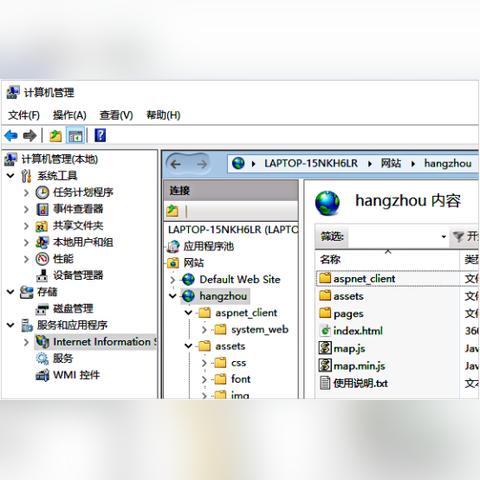Click the Device Manager icon
The width and height of the screenshot is (480, 480).
[x=42, y=275]
